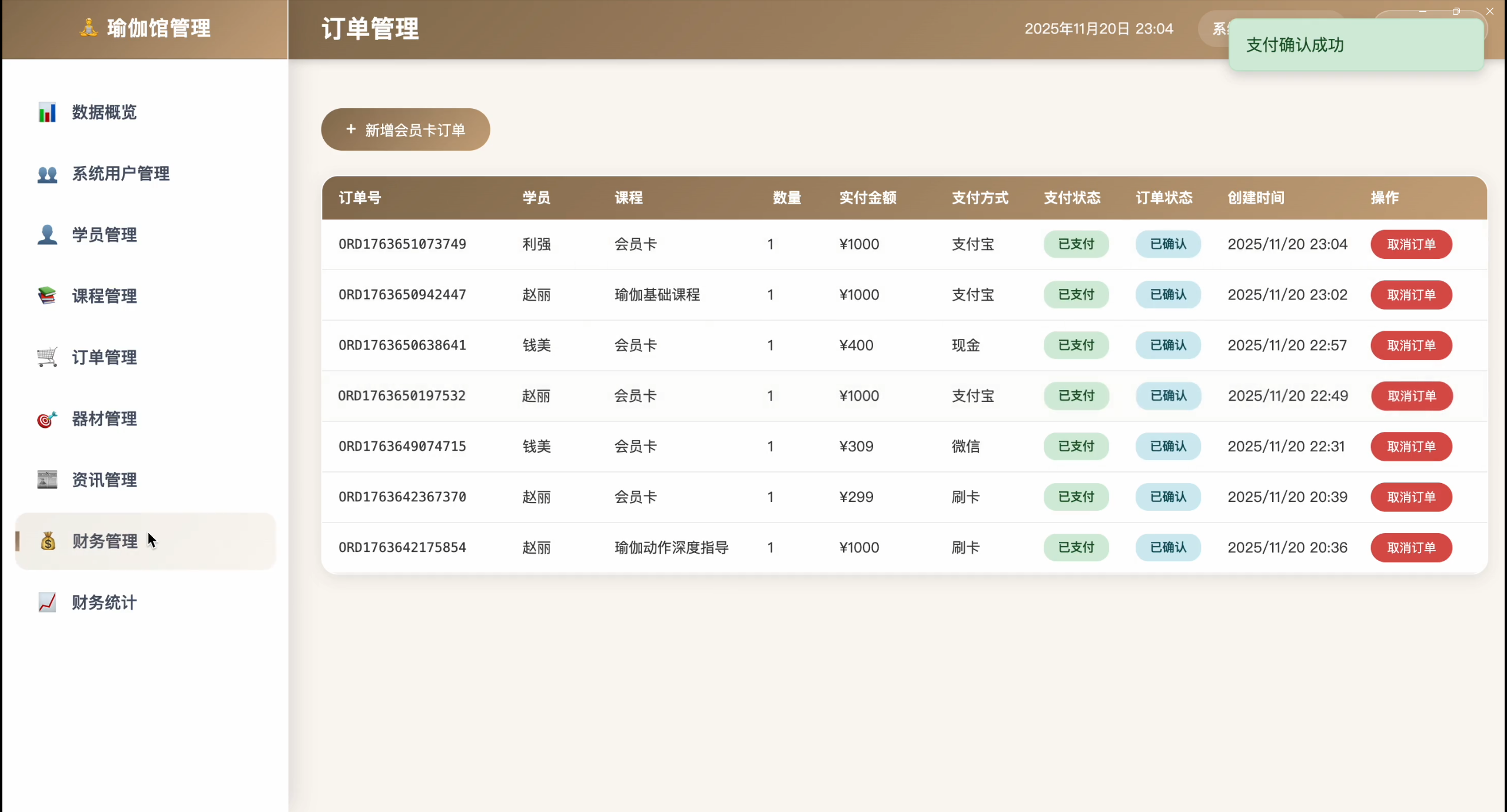The height and width of the screenshot is (812, 1507).
Task: Click the bar chart icon beside 数据概览
Action: 47,112
